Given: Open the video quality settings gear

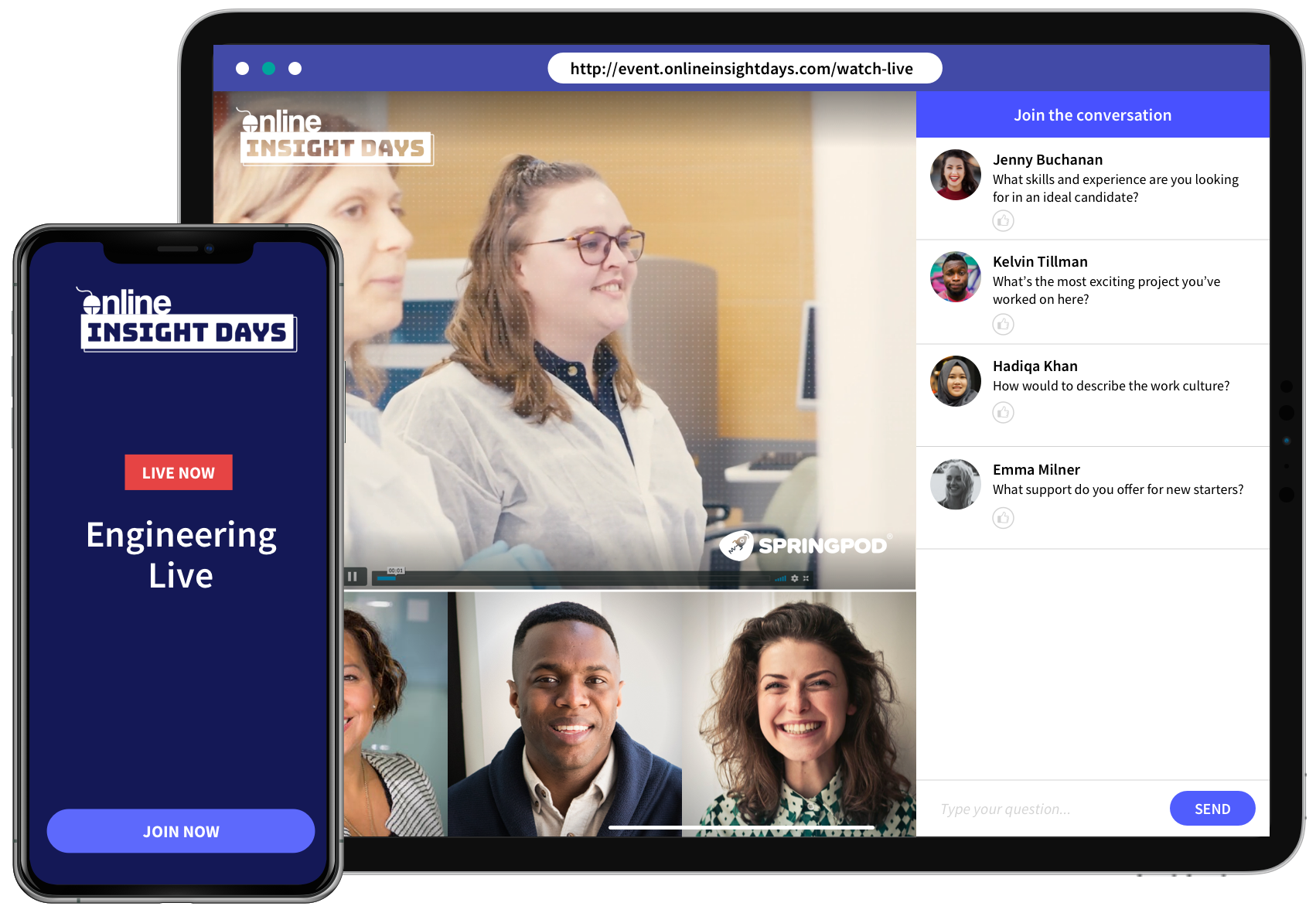Looking at the screenshot, I should pos(795,577).
